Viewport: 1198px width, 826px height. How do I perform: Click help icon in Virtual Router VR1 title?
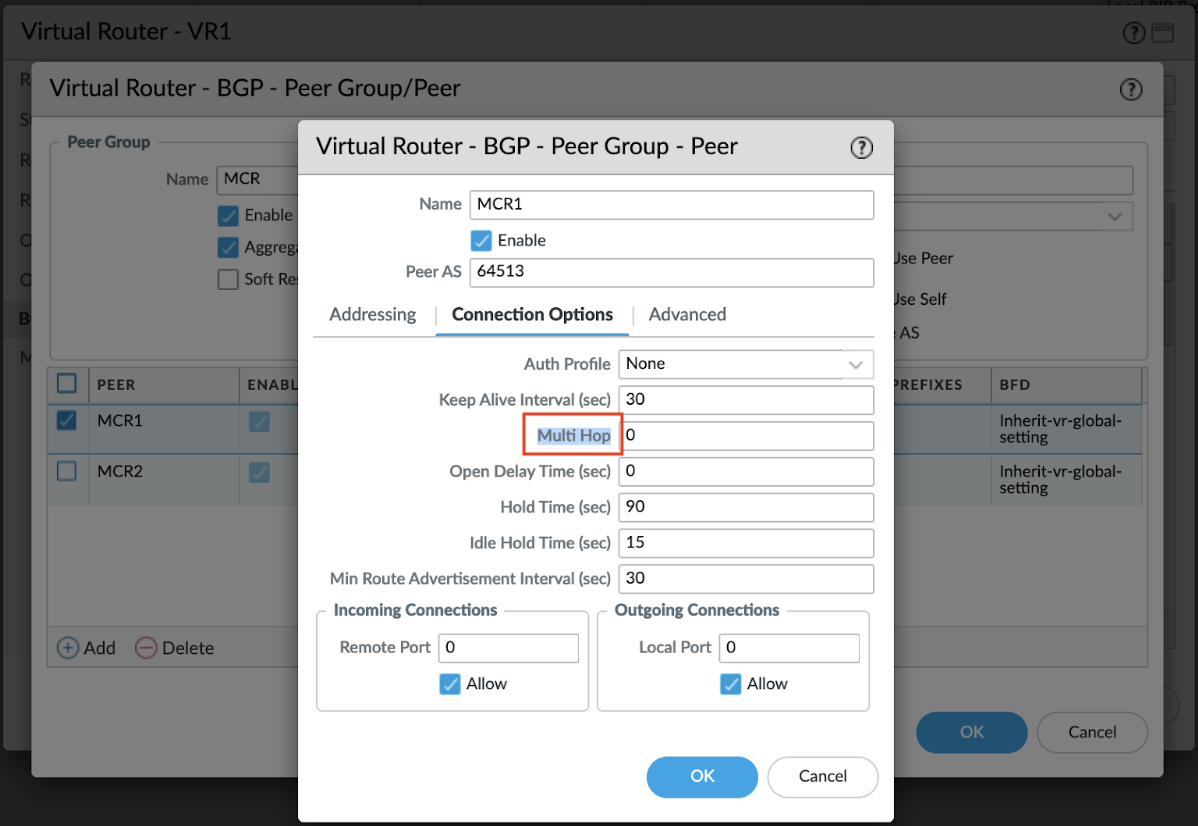click(1133, 33)
